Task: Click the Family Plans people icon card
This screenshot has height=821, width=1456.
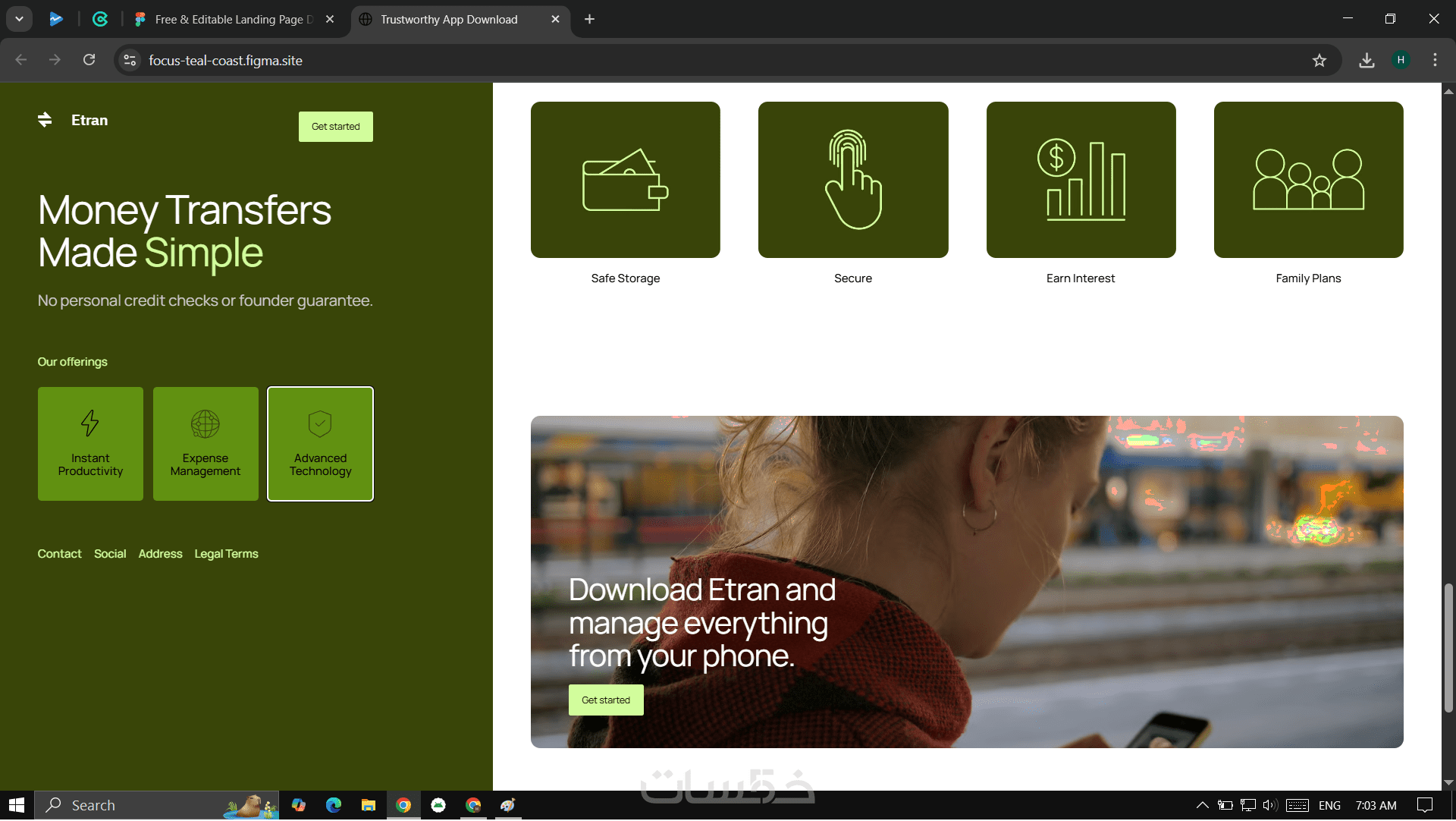Action: click(1308, 180)
